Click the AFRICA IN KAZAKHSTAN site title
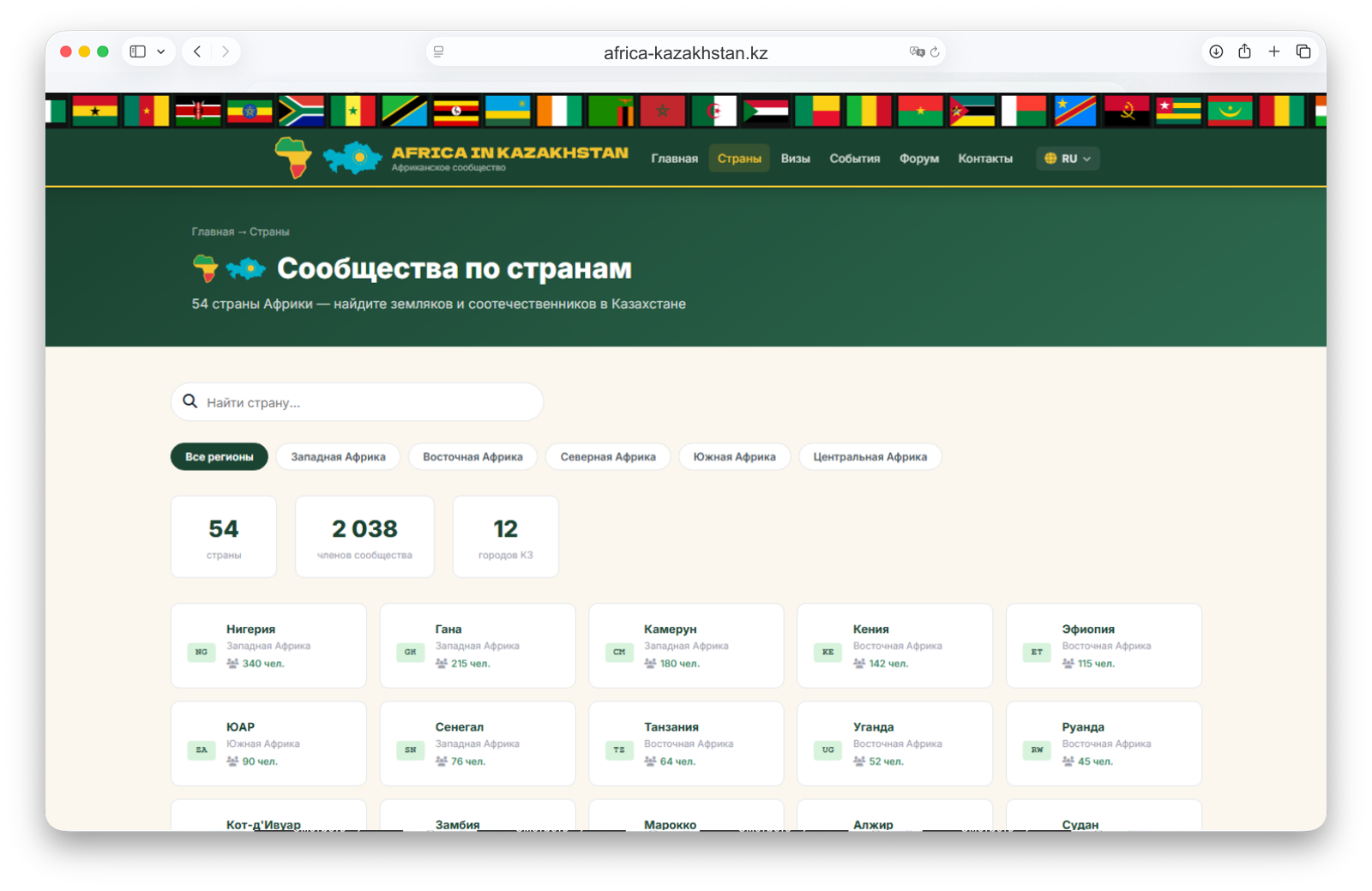This screenshot has height=891, width=1372. tap(509, 153)
